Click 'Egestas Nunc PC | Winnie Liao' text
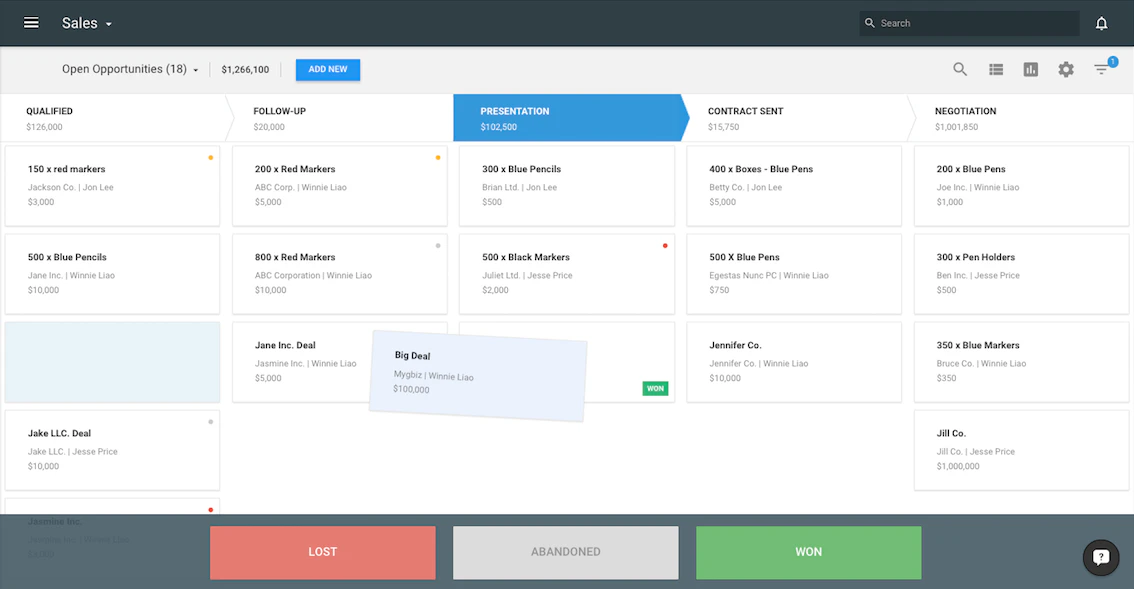This screenshot has width=1134, height=589. click(769, 275)
